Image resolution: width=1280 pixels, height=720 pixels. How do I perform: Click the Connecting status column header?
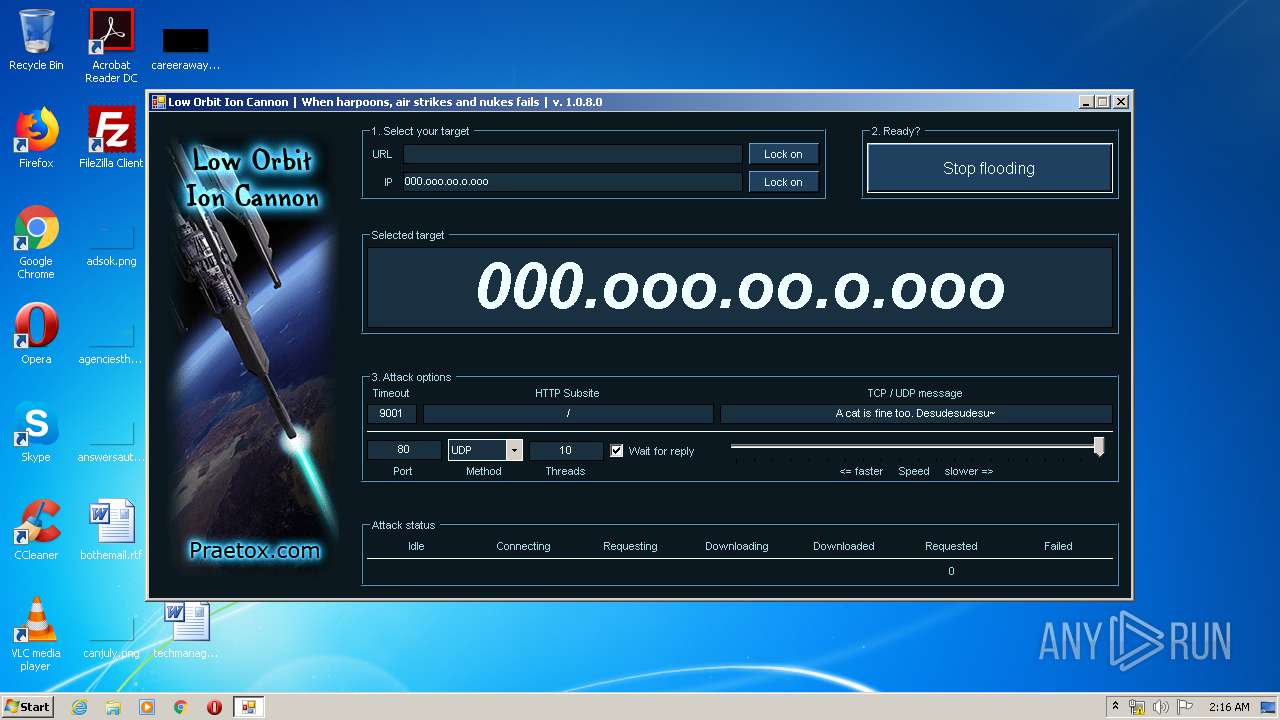click(523, 546)
